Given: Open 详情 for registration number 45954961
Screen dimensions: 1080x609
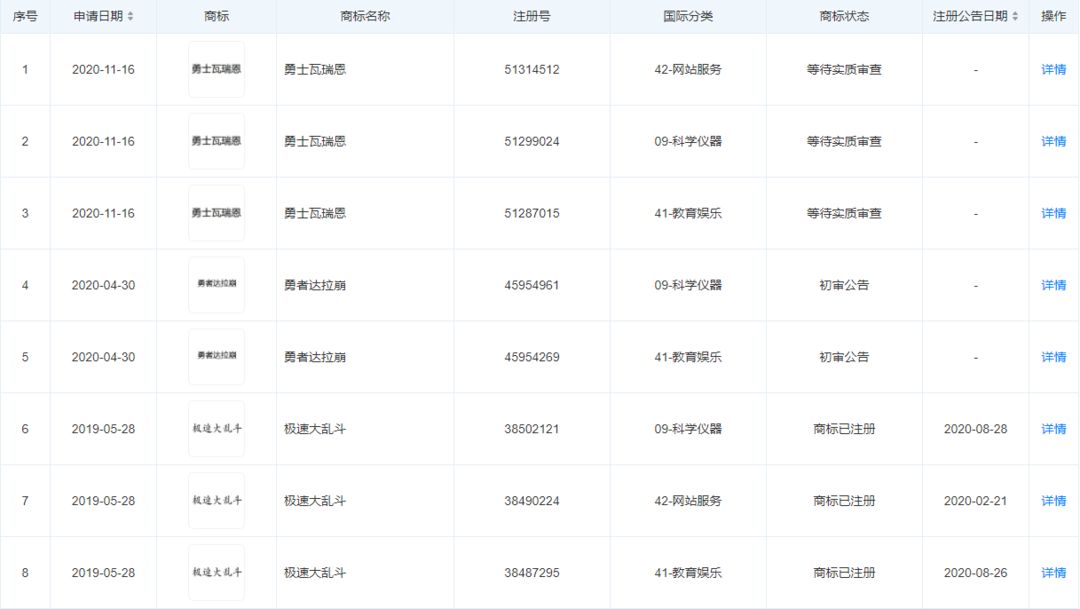Looking at the screenshot, I should pos(1053,285).
